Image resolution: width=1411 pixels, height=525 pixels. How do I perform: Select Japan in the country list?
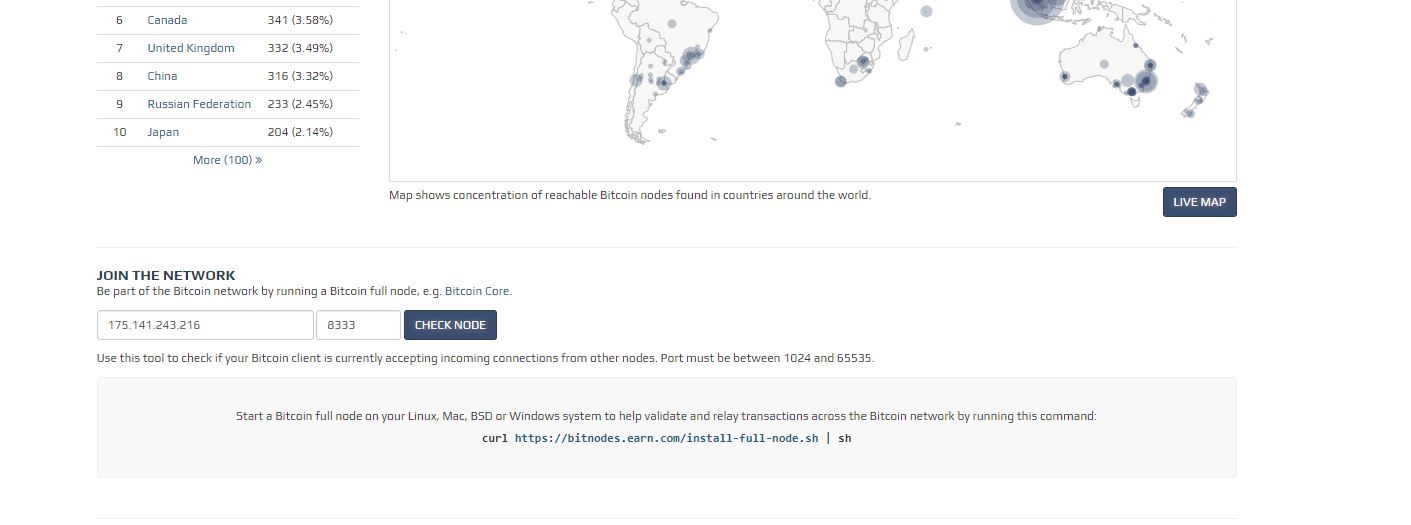click(163, 132)
